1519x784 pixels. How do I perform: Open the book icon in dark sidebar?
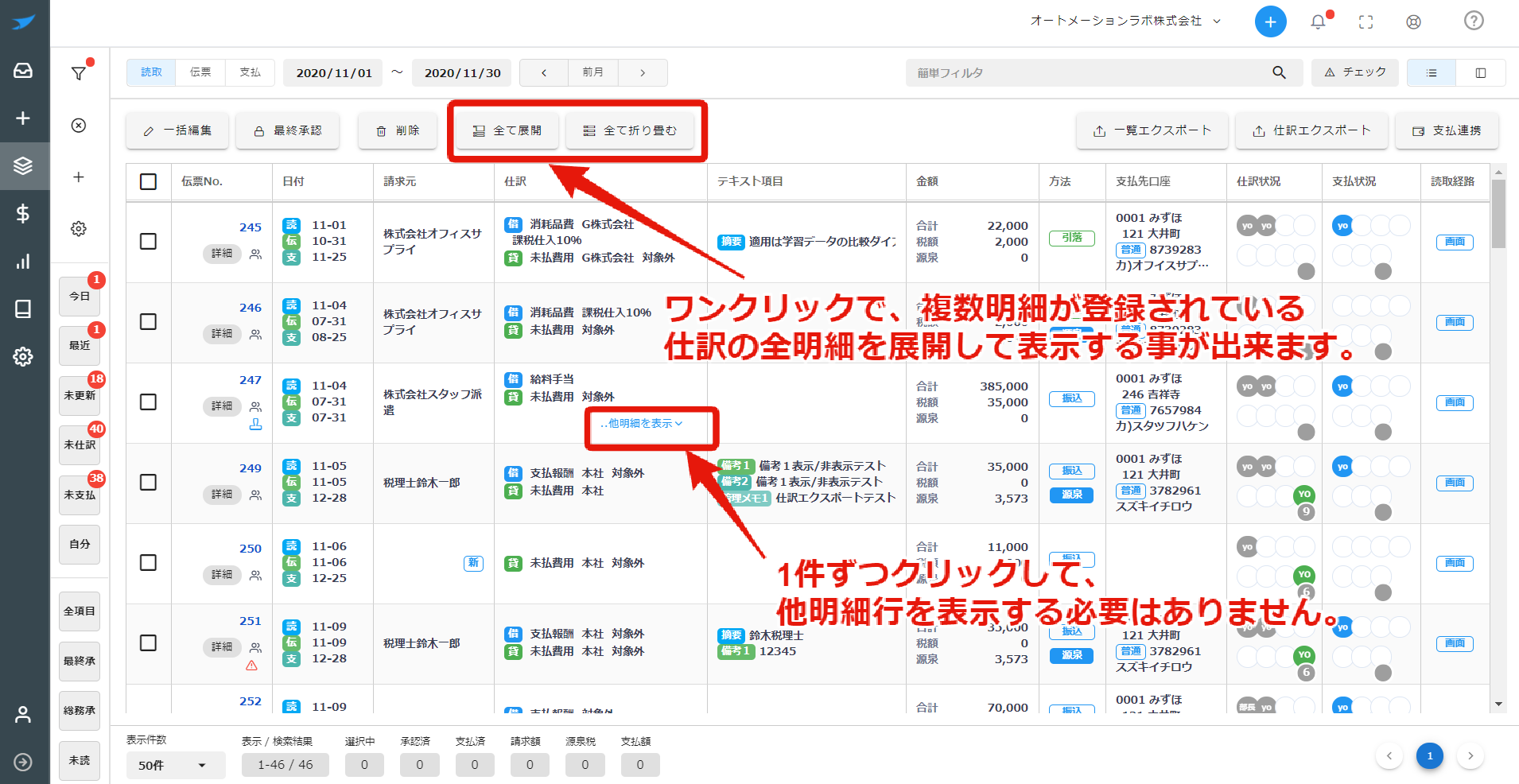tap(23, 309)
